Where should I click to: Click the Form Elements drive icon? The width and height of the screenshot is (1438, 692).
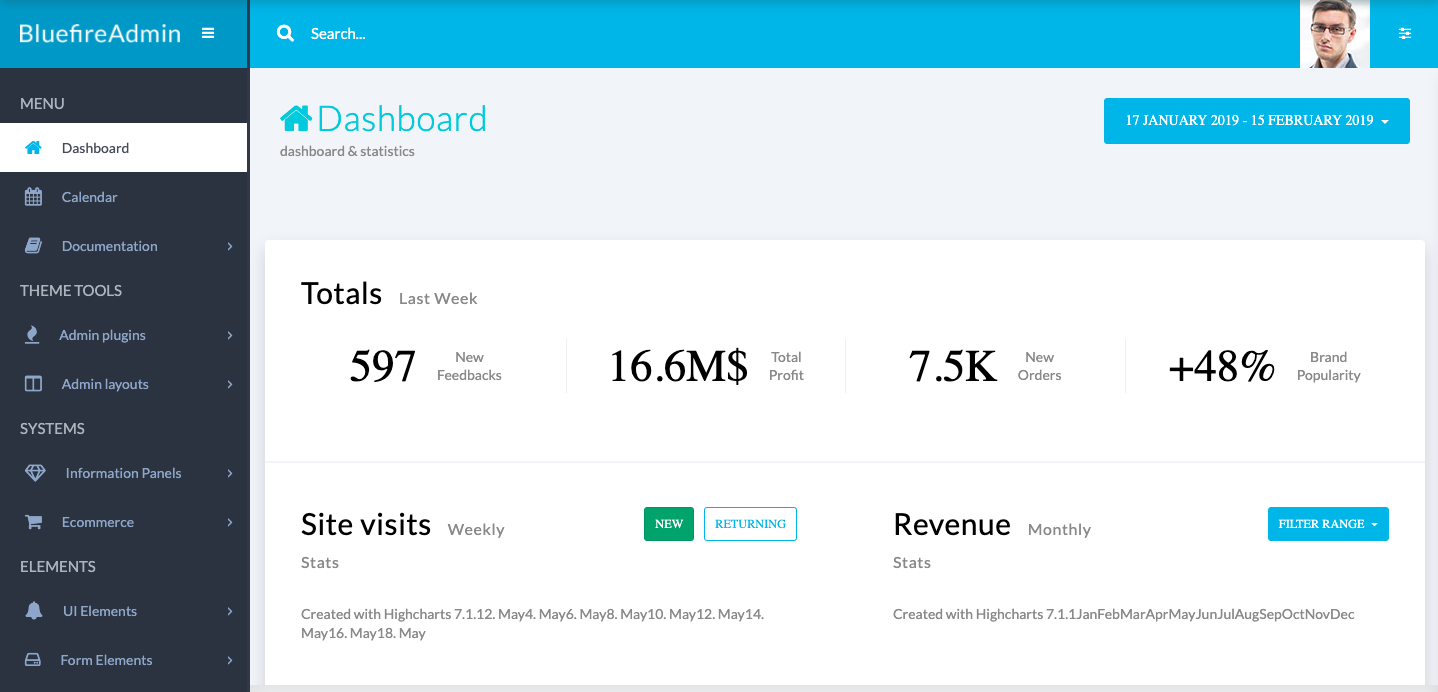click(x=33, y=660)
